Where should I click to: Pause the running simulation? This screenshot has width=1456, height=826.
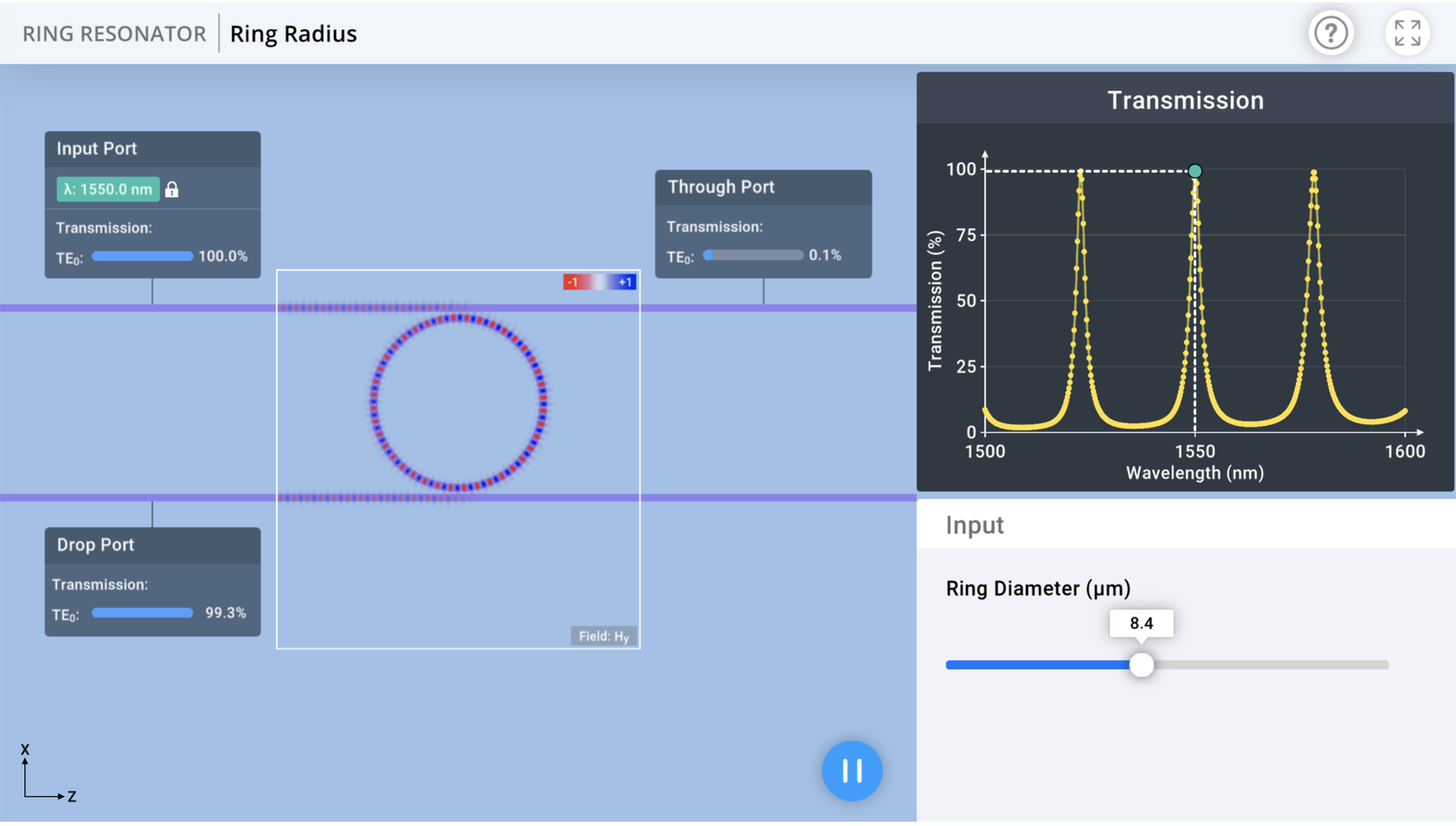(851, 770)
